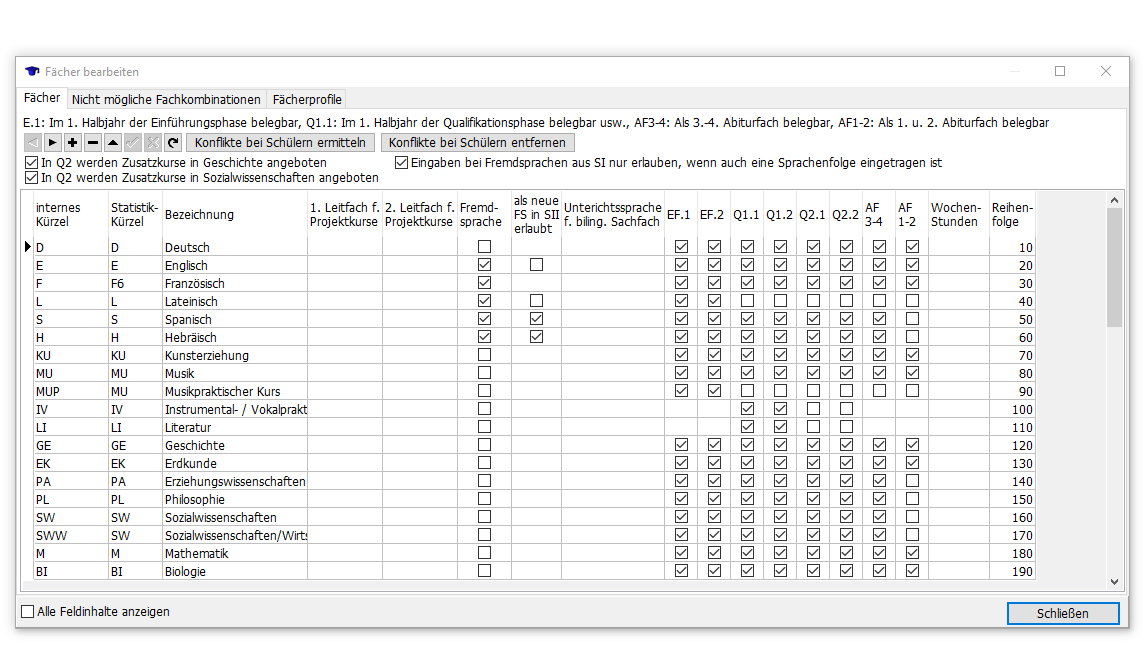Viewport: 1144px width, 649px height.
Task: Click scrollbar down arrow in subjects table
Action: coord(1114,581)
